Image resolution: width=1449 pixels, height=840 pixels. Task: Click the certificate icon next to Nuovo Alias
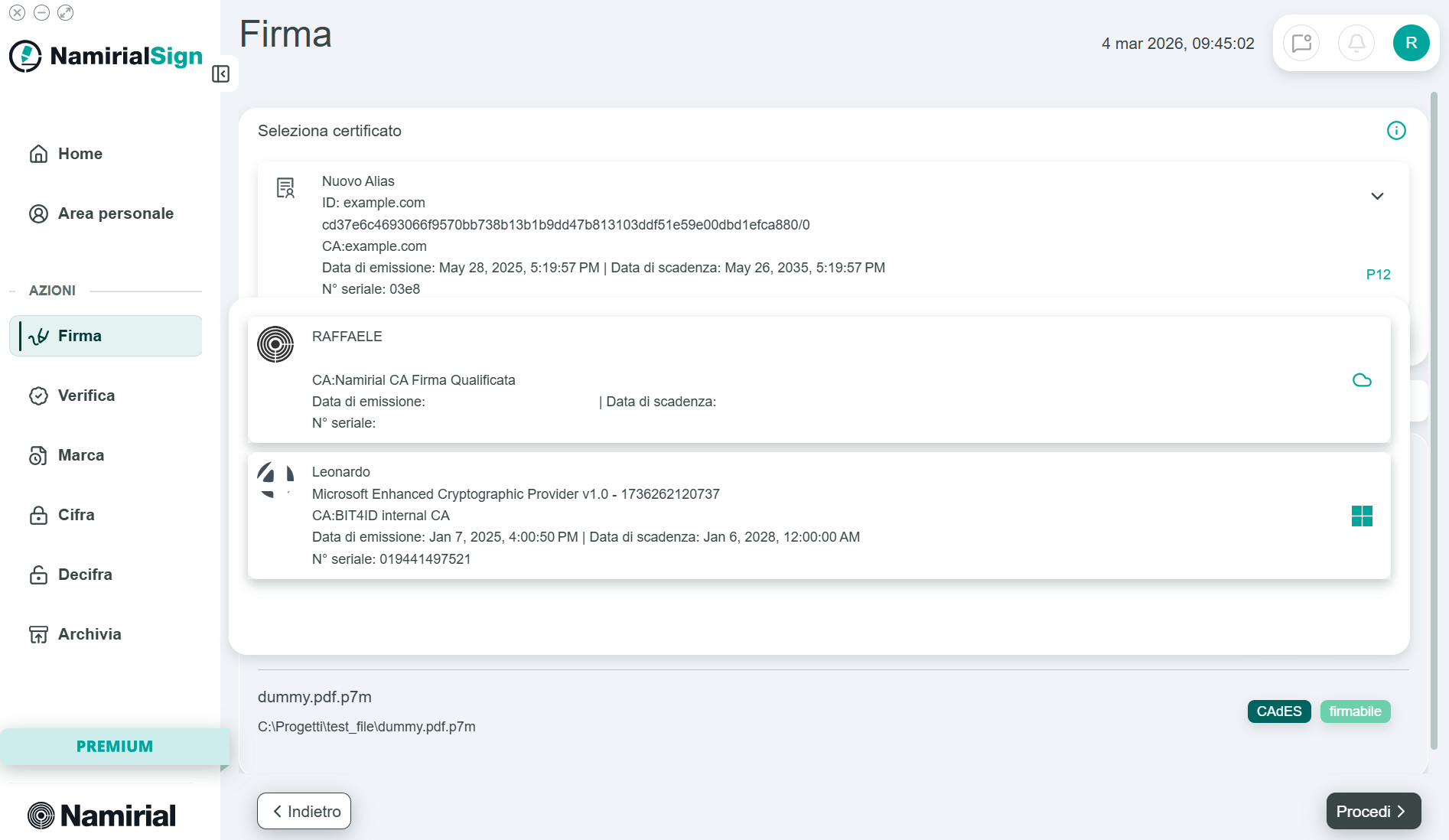click(x=285, y=188)
